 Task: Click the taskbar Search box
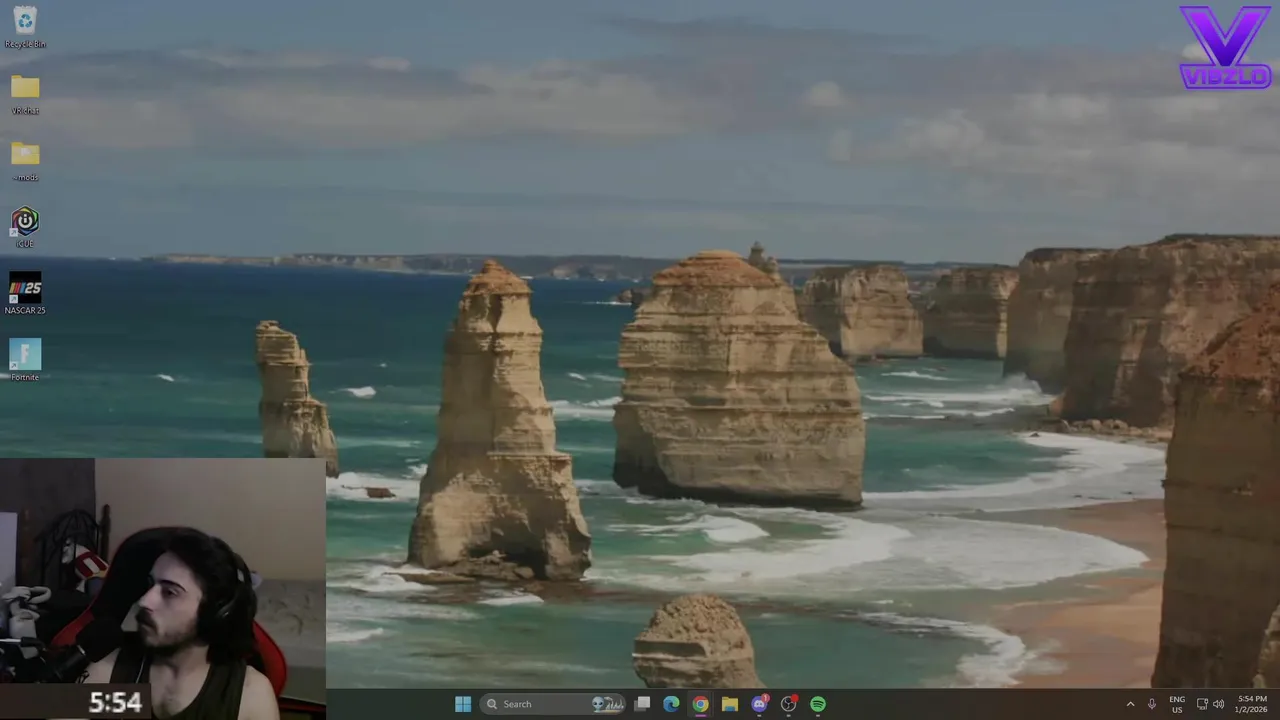point(554,704)
